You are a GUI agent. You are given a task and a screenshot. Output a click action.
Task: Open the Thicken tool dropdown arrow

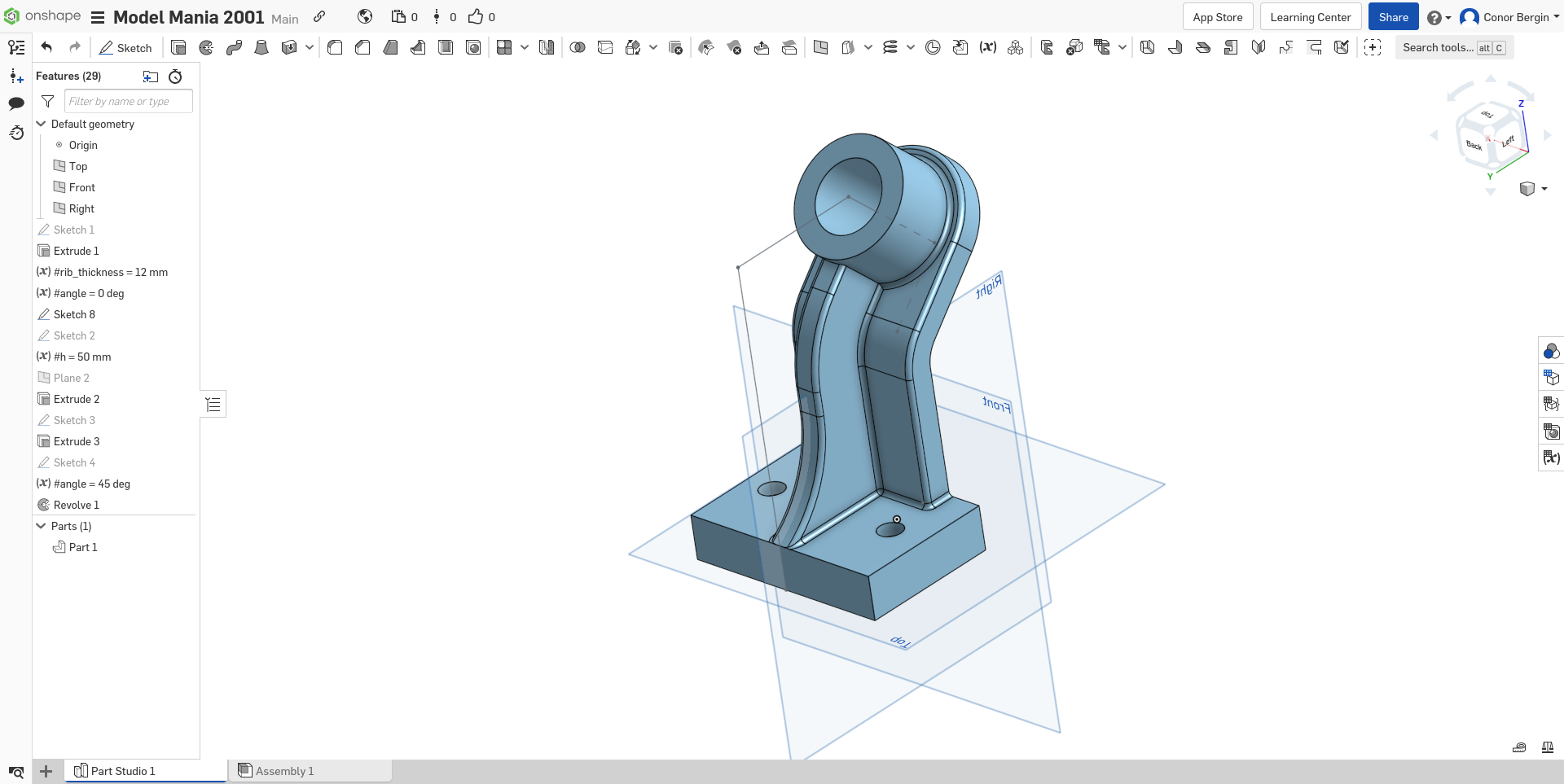(x=309, y=47)
